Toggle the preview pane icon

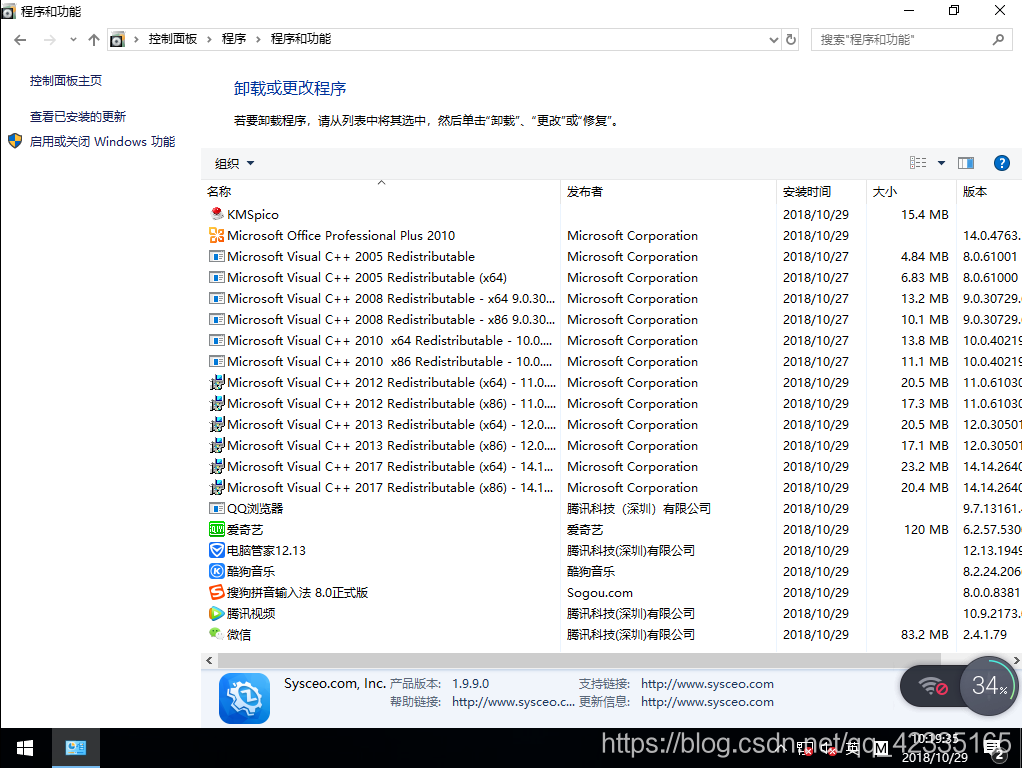click(966, 163)
